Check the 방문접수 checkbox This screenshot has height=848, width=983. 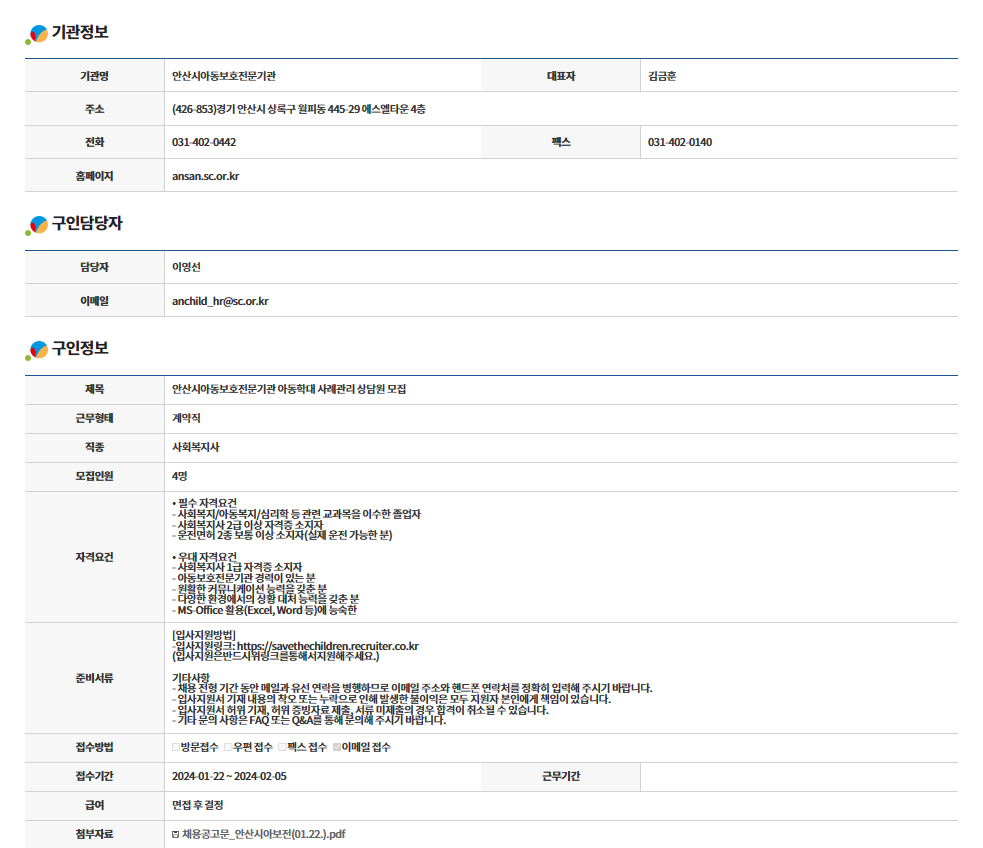(x=176, y=747)
